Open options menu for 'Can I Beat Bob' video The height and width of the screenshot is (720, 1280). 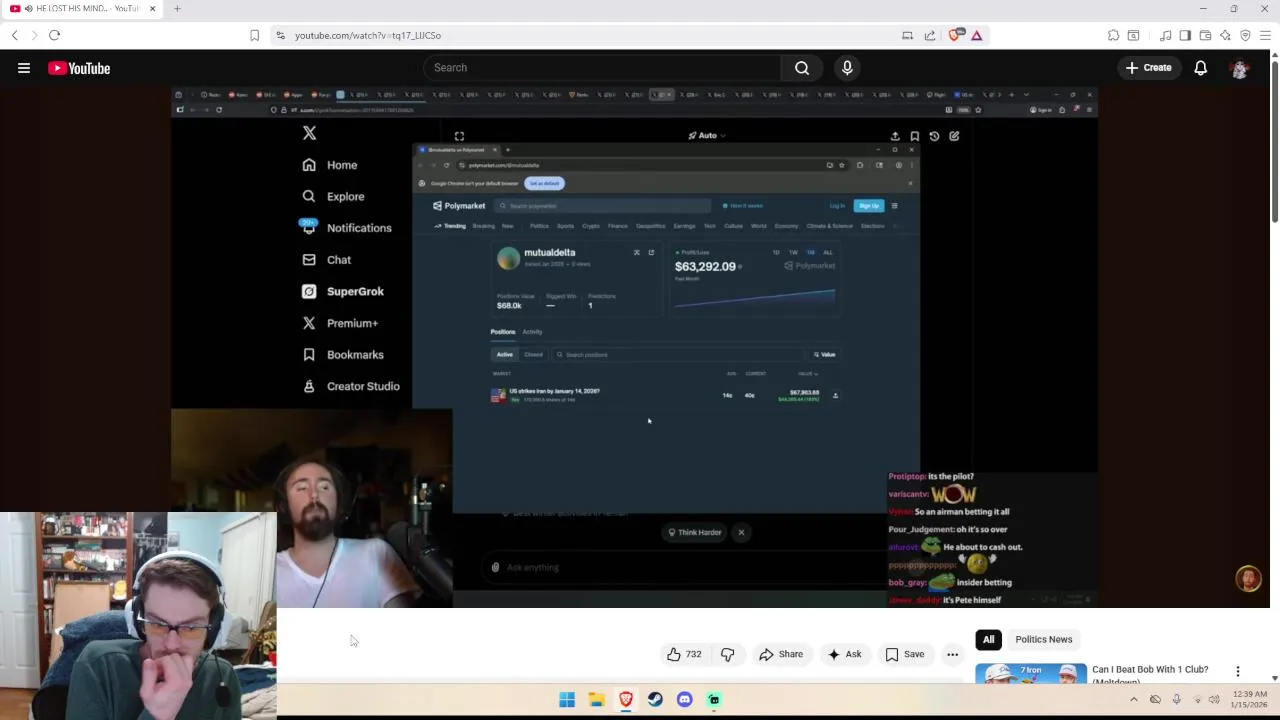(x=1238, y=671)
